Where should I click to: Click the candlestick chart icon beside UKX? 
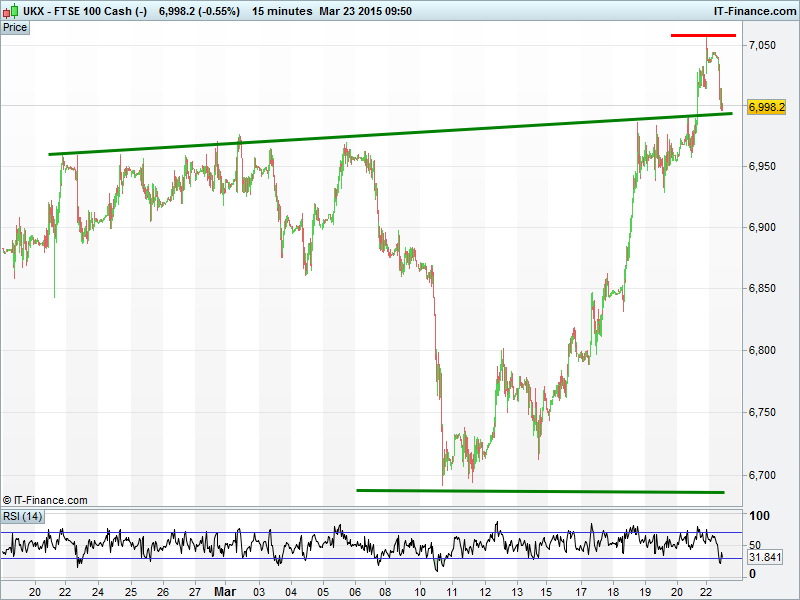pyautogui.click(x=11, y=11)
